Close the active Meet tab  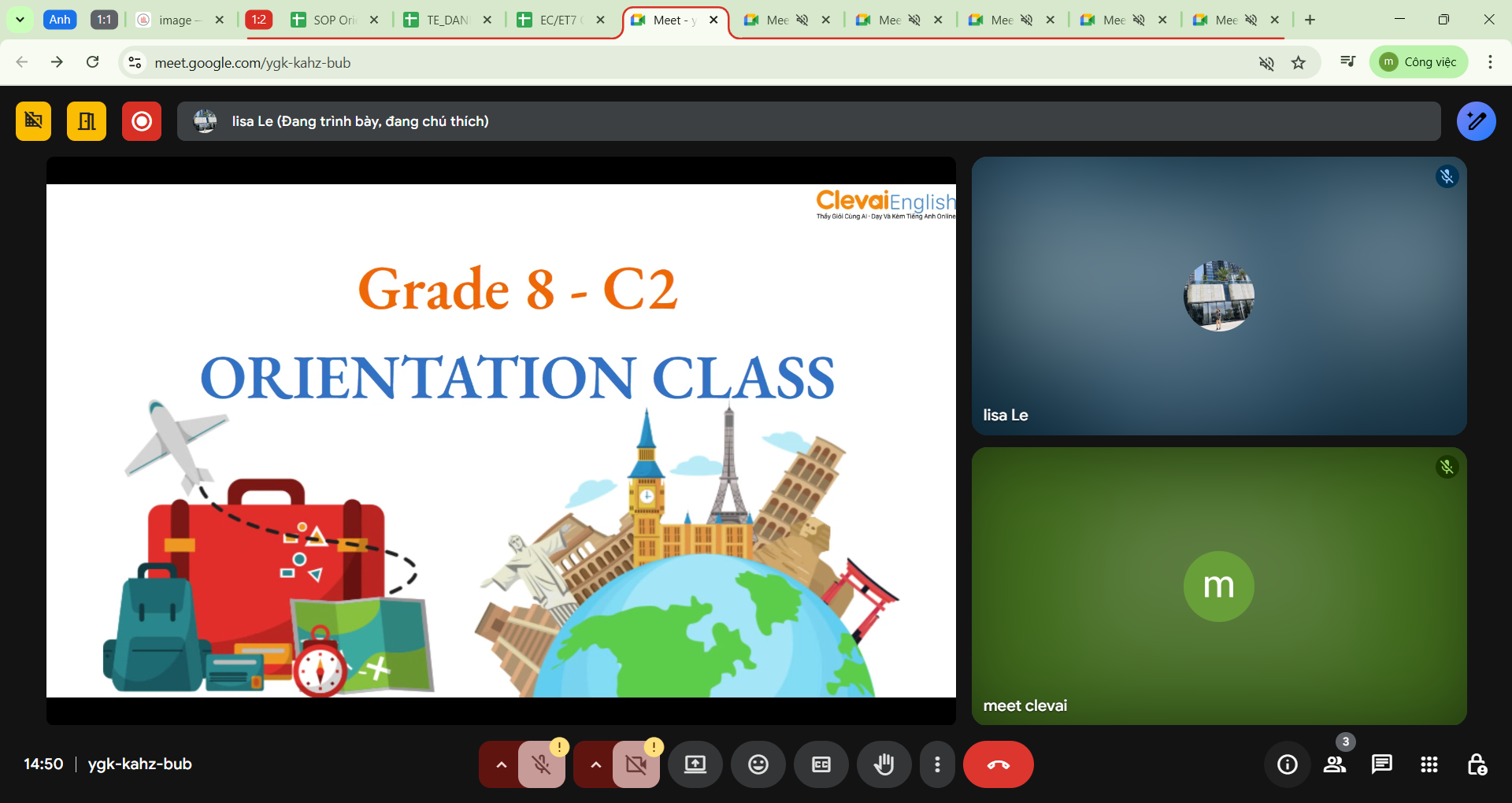pos(713,20)
